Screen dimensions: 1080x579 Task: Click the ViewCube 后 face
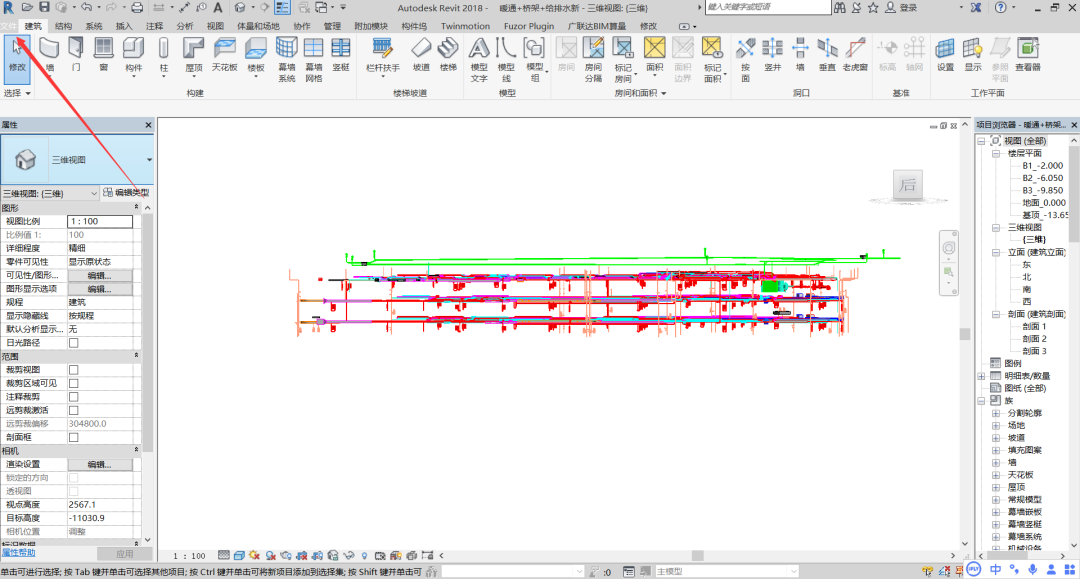[x=907, y=185]
